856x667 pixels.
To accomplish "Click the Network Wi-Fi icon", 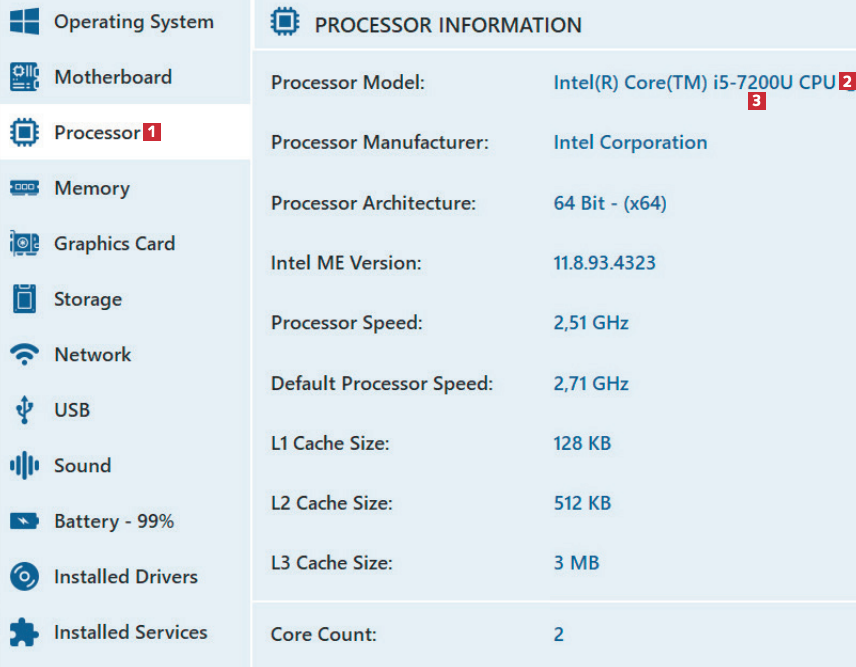I will [x=24, y=354].
